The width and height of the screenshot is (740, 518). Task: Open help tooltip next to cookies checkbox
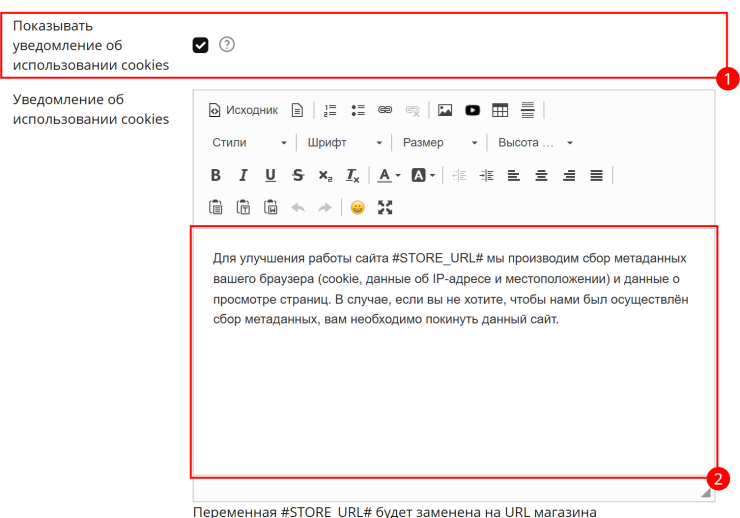pos(227,45)
